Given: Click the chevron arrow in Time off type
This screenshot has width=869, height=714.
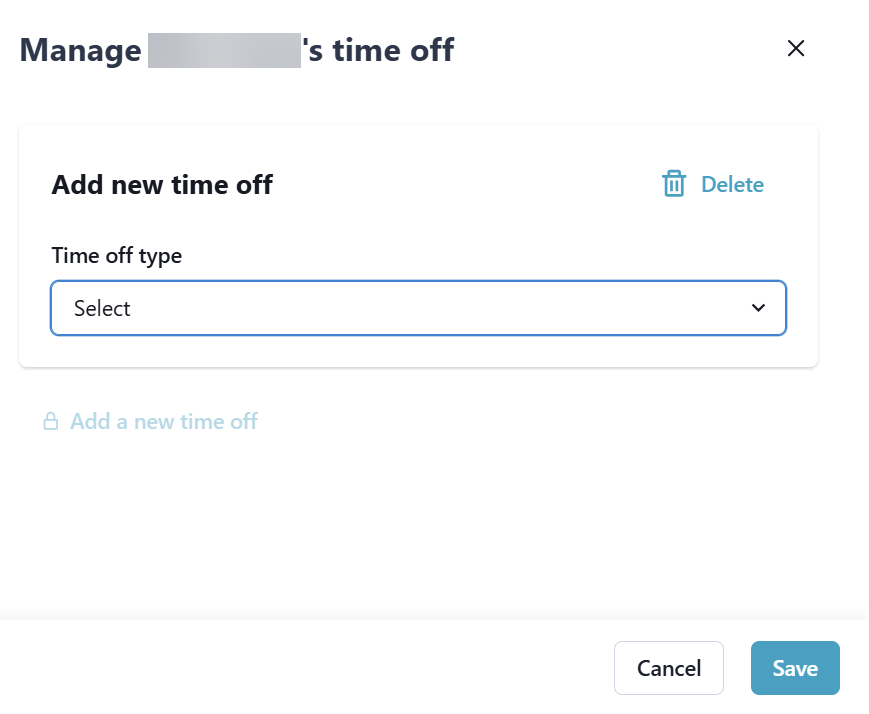Looking at the screenshot, I should pyautogui.click(x=758, y=308).
